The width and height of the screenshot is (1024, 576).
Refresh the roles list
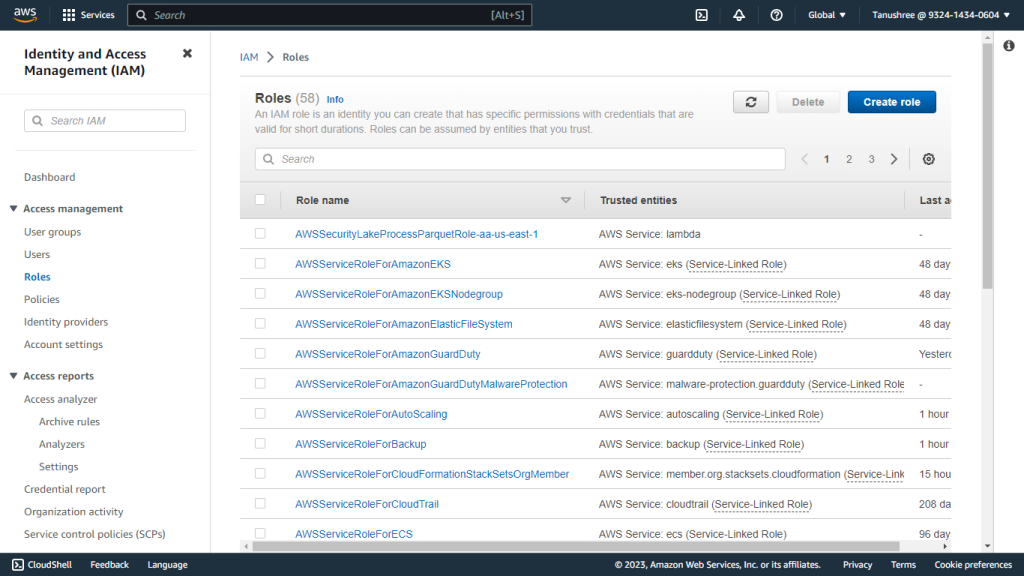pos(751,102)
